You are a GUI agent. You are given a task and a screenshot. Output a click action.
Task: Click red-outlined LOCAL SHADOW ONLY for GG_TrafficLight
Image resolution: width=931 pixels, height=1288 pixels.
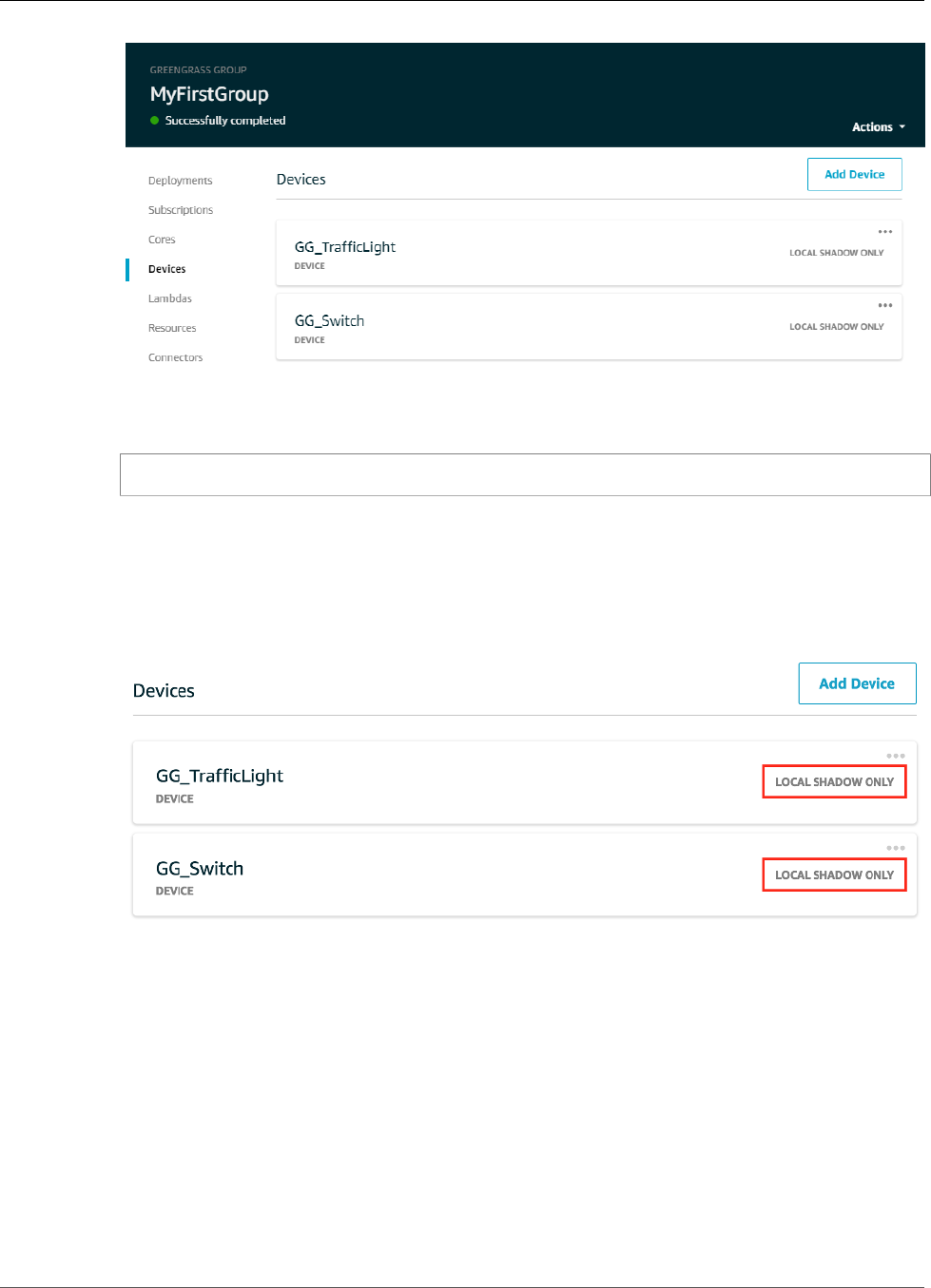[x=834, y=782]
